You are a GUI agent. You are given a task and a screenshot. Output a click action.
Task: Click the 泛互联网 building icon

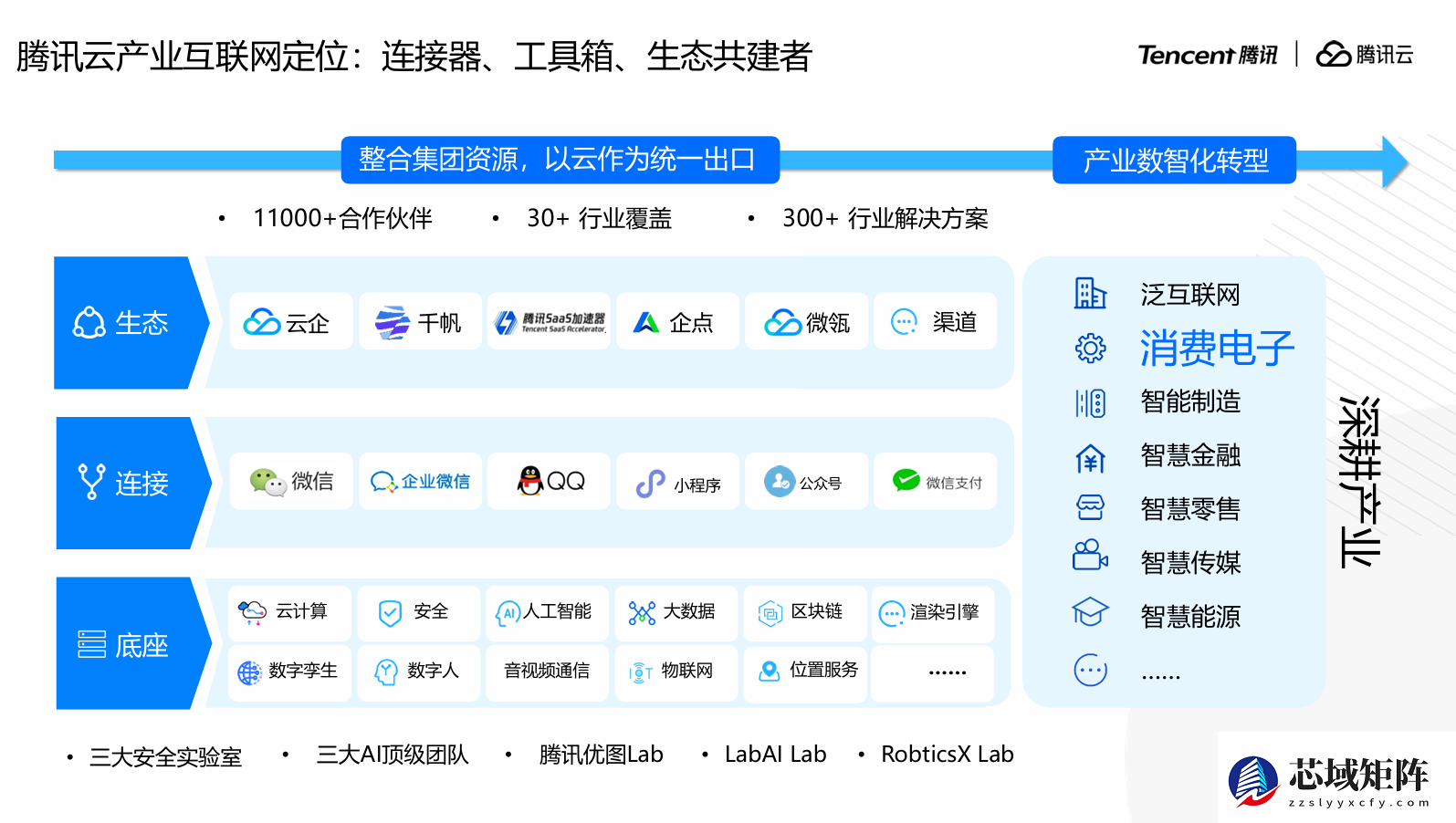(x=1090, y=293)
